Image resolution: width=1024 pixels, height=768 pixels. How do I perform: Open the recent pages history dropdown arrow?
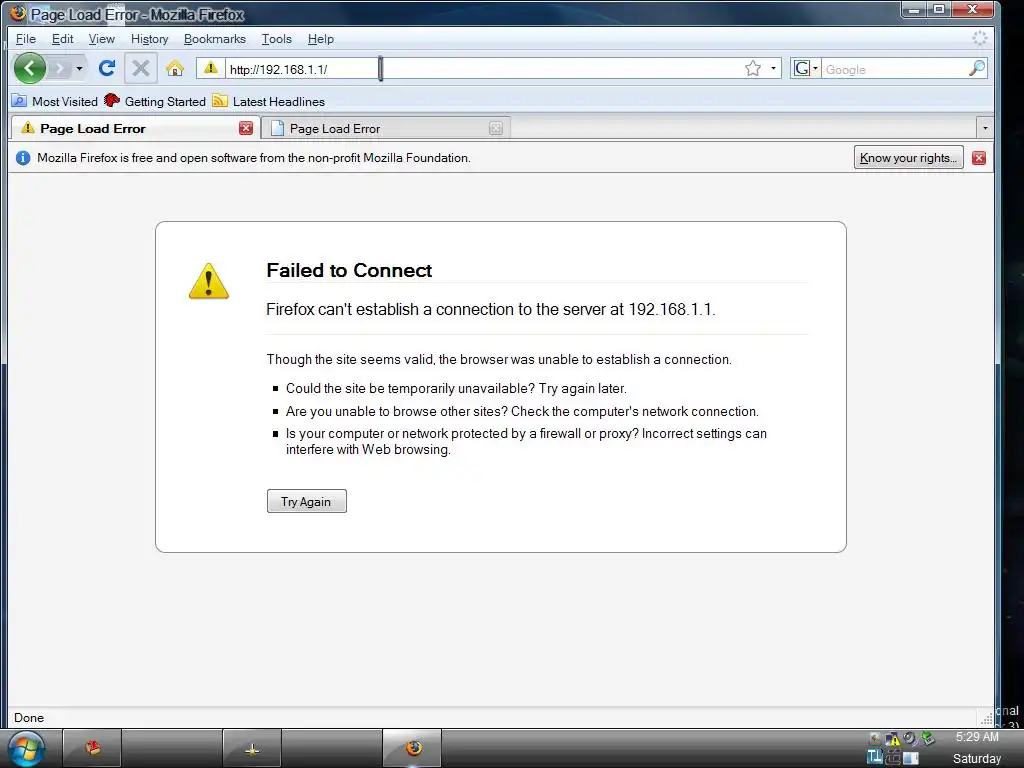pyautogui.click(x=79, y=68)
